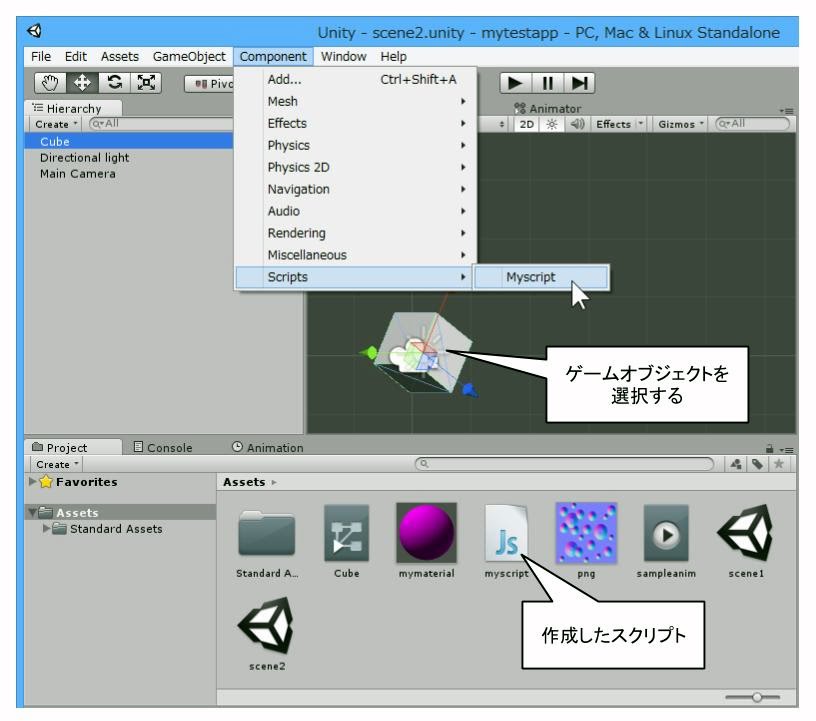Screen dimensions: 816x721
Task: Switch to the Animator tab
Action: (547, 108)
